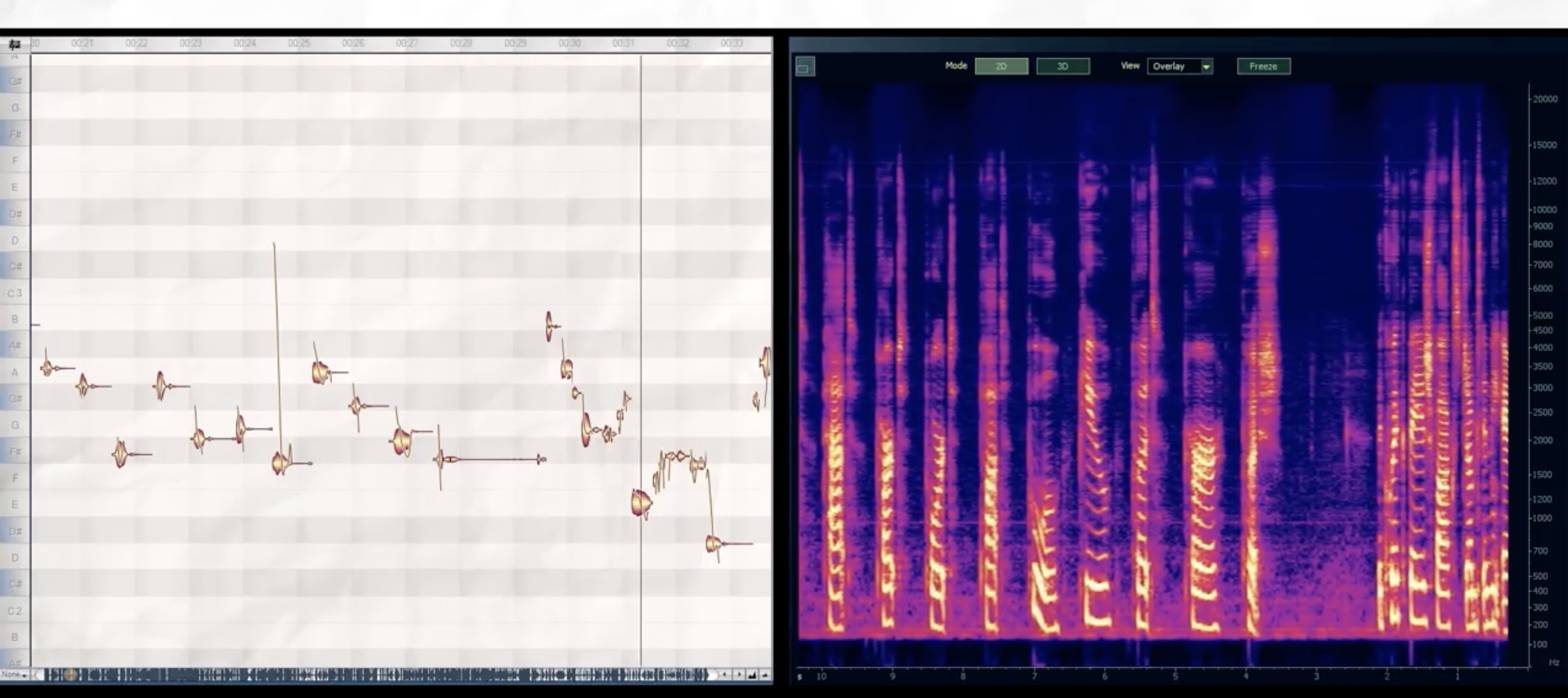Image resolution: width=1568 pixels, height=698 pixels.
Task: Click 00:21 on the time ruler
Action: coord(82,43)
